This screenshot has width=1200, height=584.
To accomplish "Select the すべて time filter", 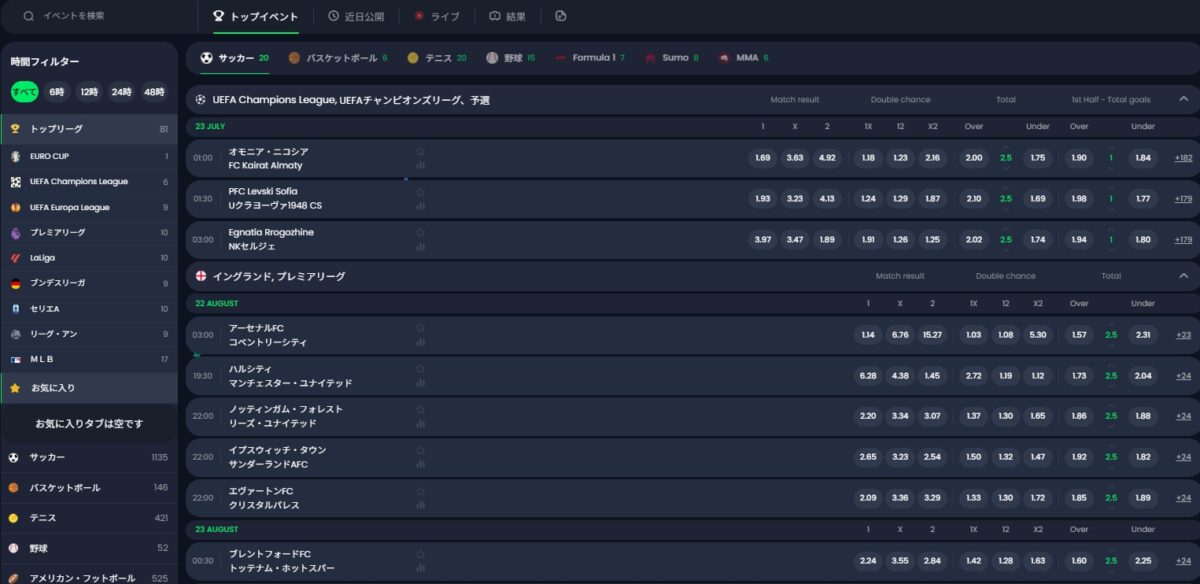I will pos(25,92).
